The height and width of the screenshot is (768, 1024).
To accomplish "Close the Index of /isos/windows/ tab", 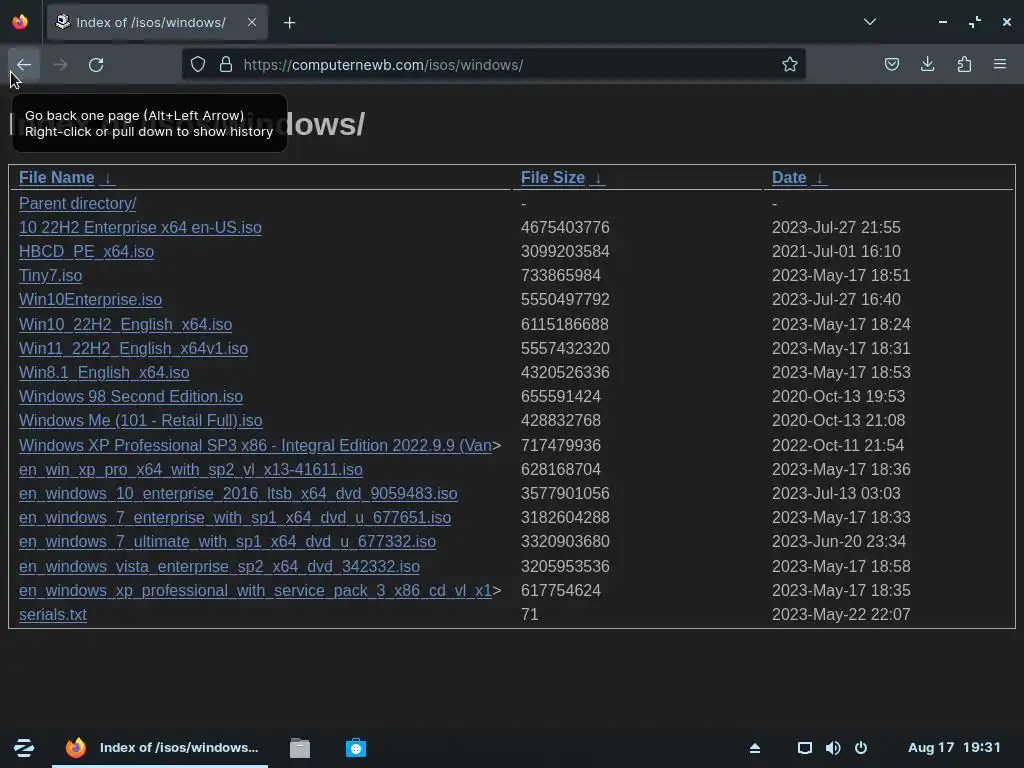I will click(251, 22).
